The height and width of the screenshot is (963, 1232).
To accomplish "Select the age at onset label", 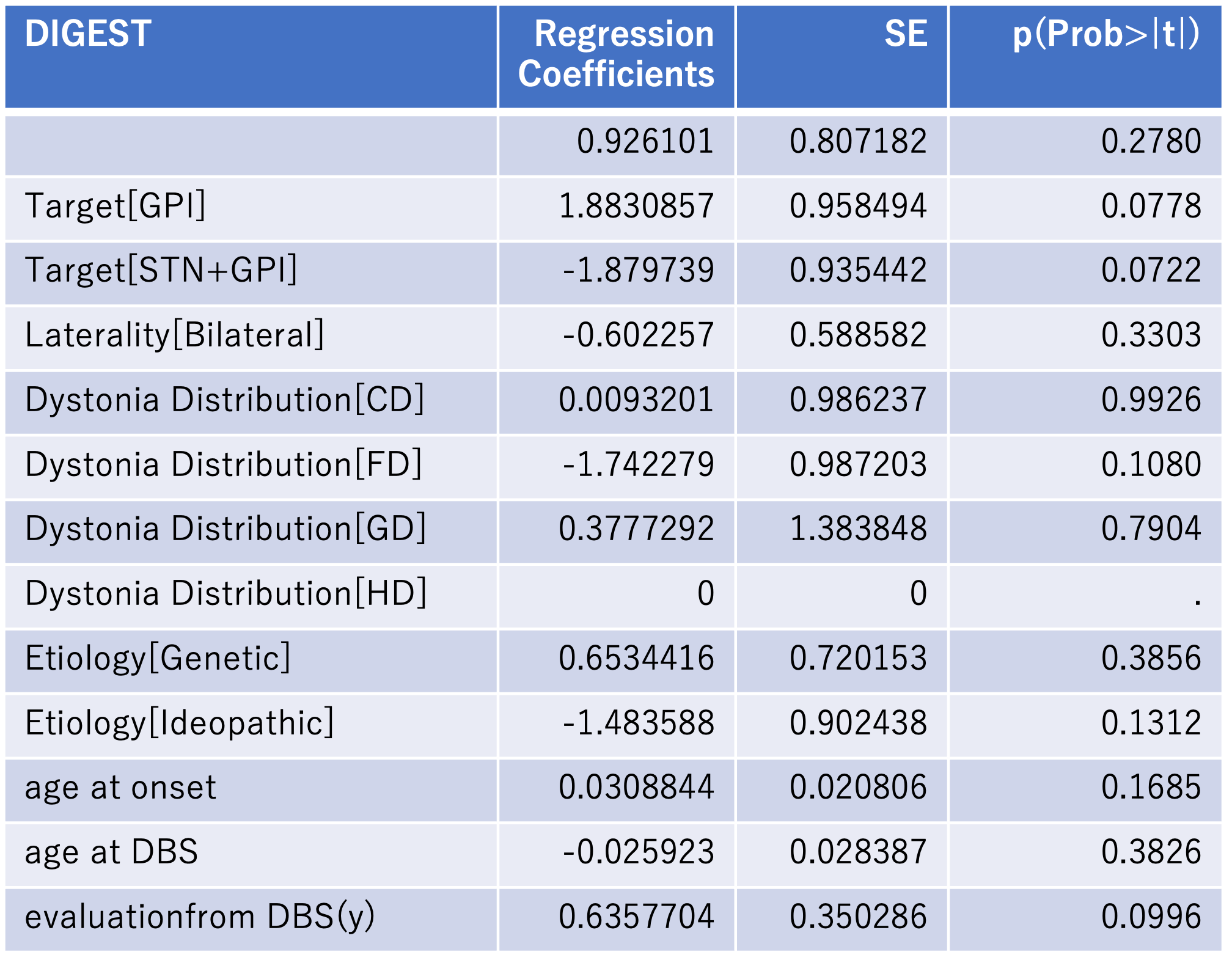I will 120,788.
